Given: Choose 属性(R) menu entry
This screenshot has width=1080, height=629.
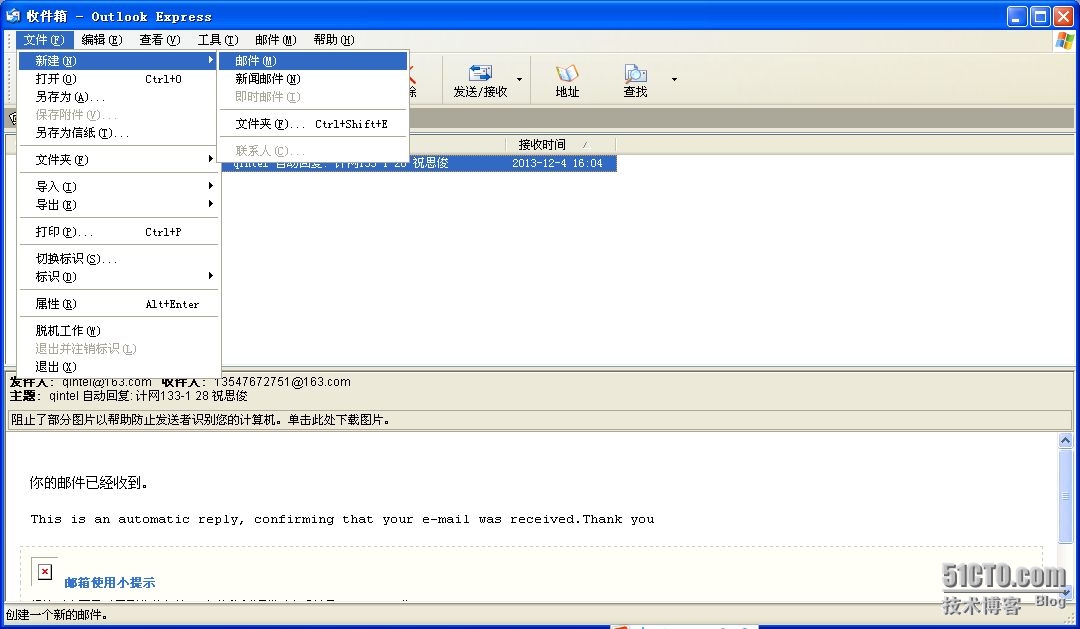Looking at the screenshot, I should [x=118, y=303].
